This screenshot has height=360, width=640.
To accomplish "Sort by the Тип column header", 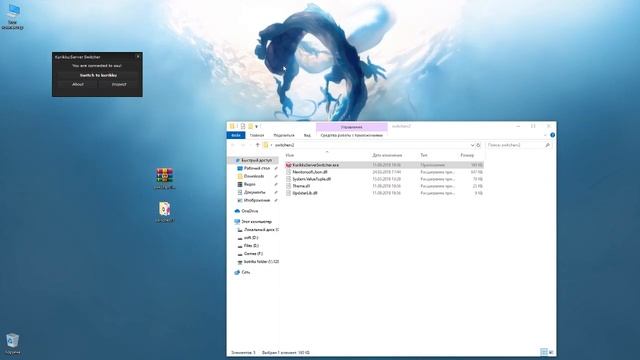I will point(424,155).
